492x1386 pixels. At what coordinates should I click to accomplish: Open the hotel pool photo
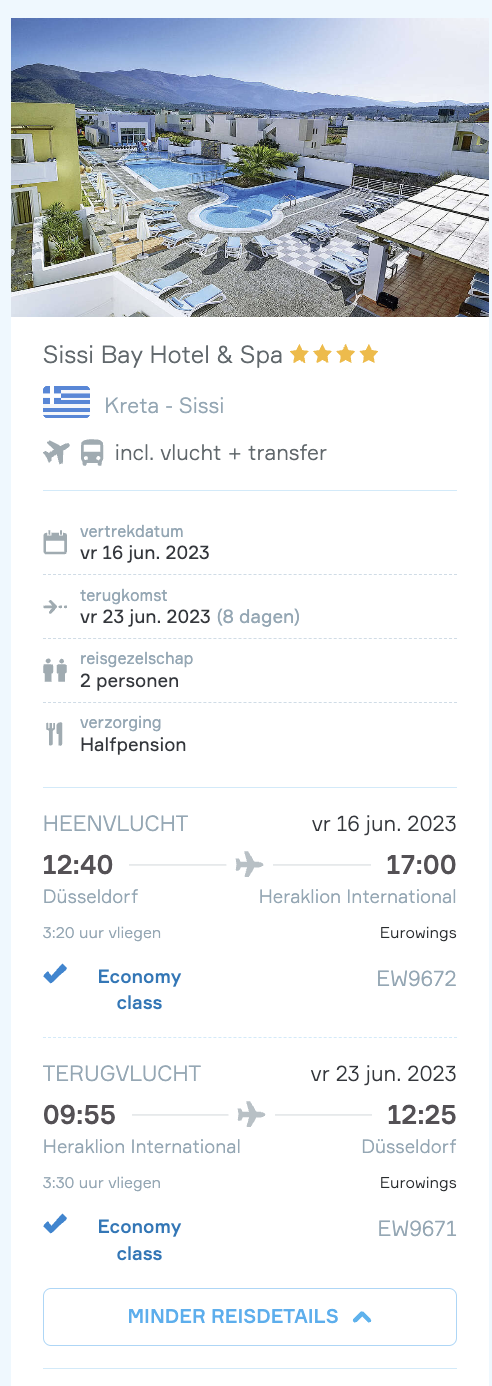(250, 167)
